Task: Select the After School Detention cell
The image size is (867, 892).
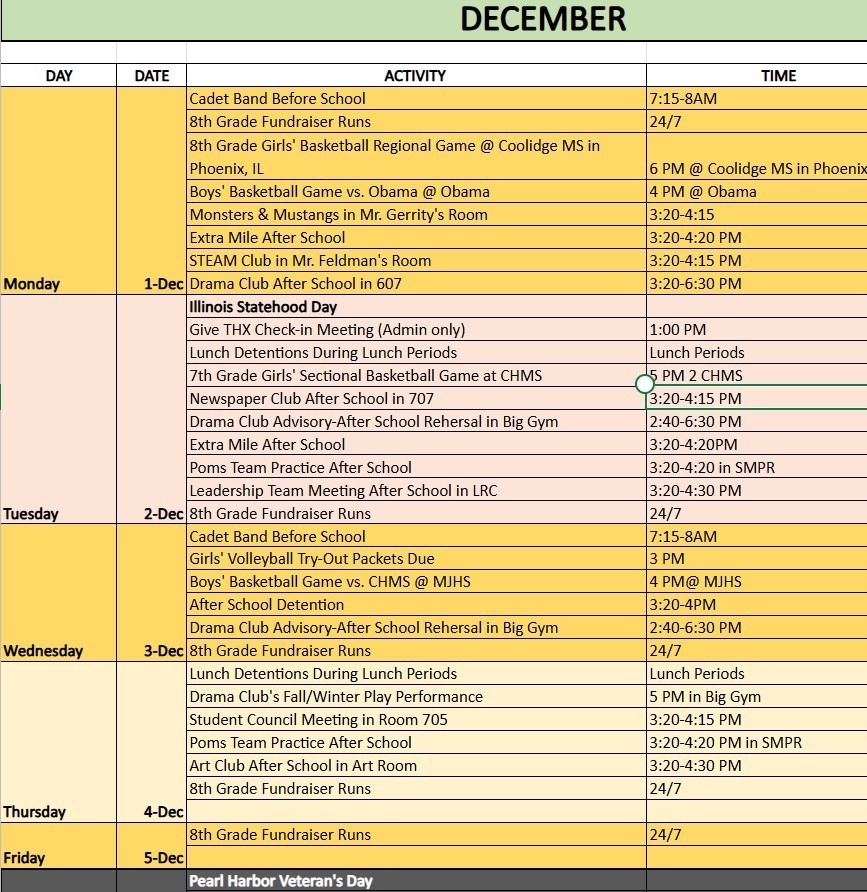Action: point(415,605)
